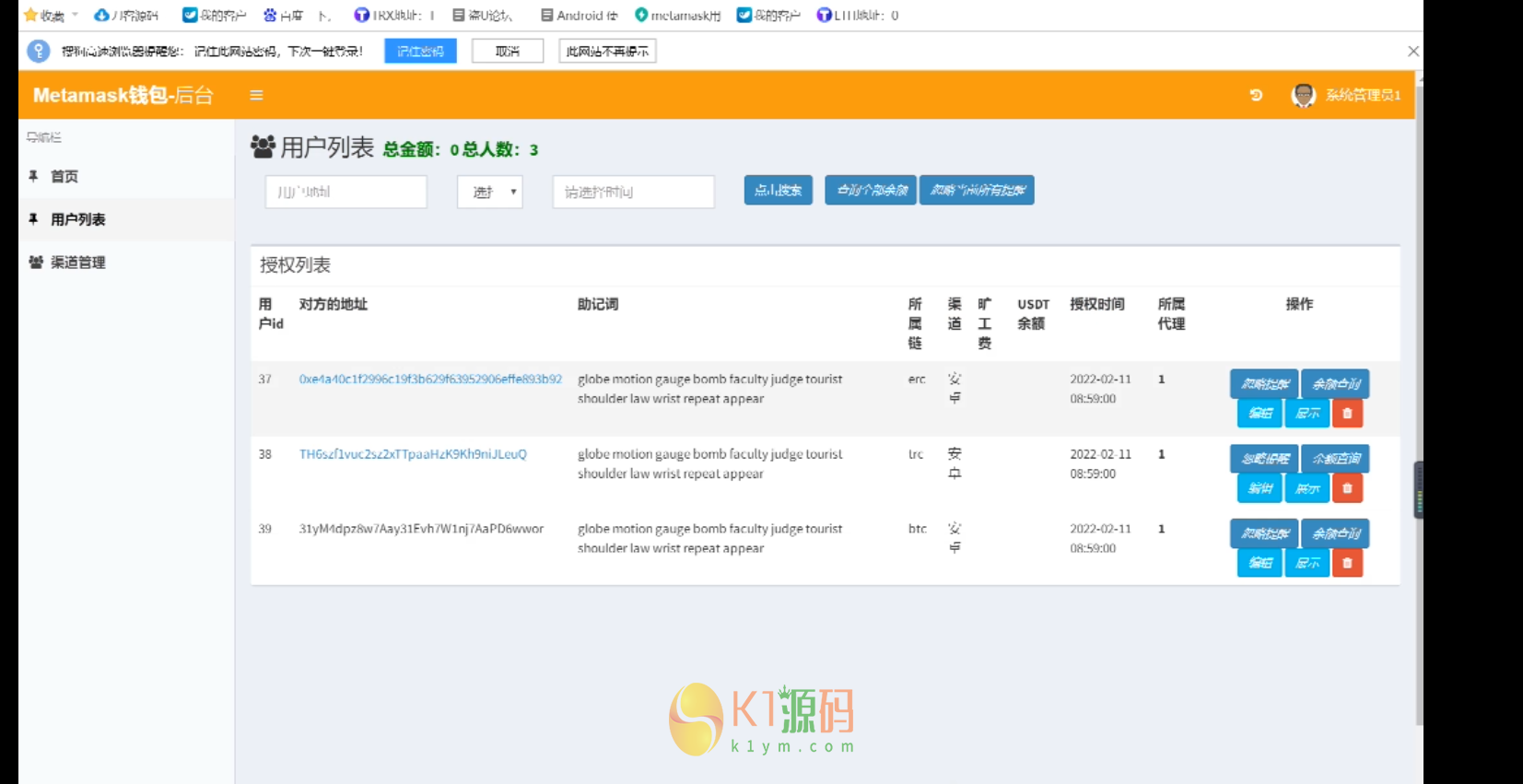Image resolution: width=1523 pixels, height=784 pixels.
Task: Click 编辑 button for user 38
Action: click(1259, 488)
